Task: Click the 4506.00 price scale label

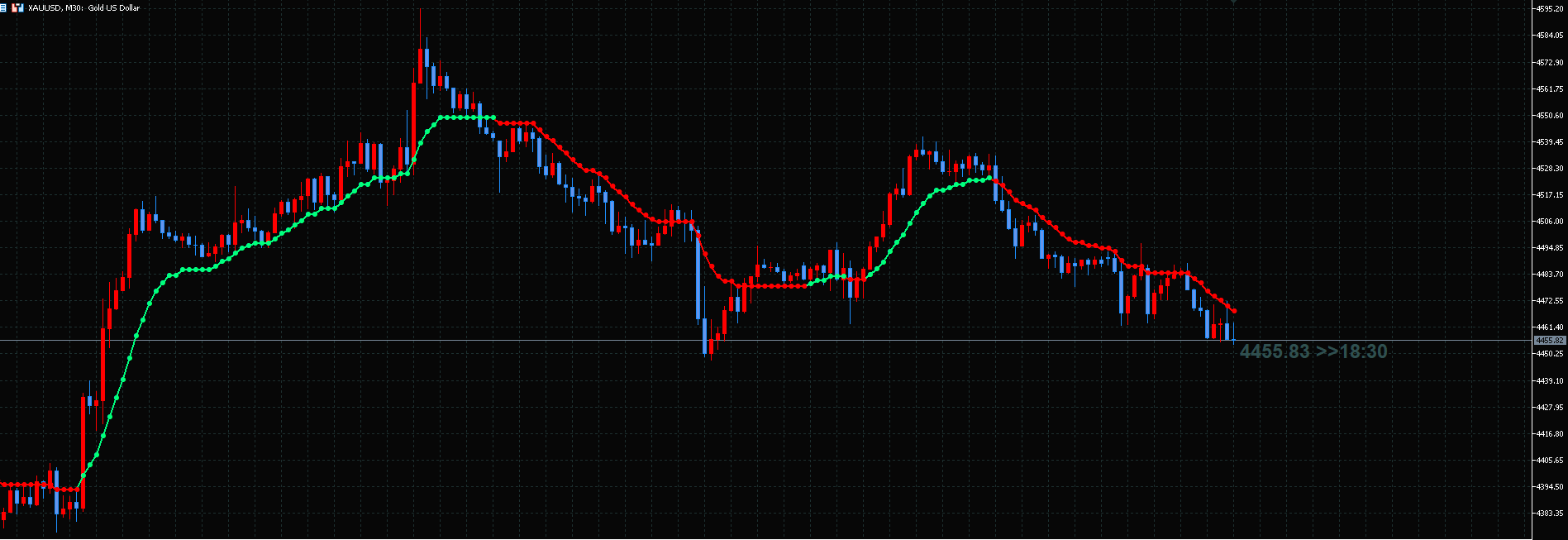Action: [1550, 222]
